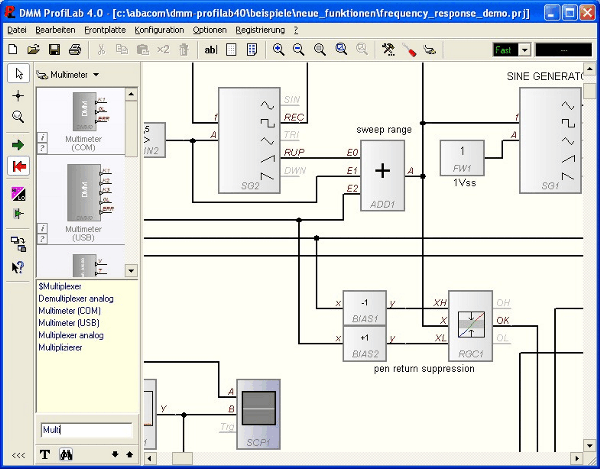Open the Konfiguration menu
Viewport: 600px width, 469px height.
(x=159, y=30)
